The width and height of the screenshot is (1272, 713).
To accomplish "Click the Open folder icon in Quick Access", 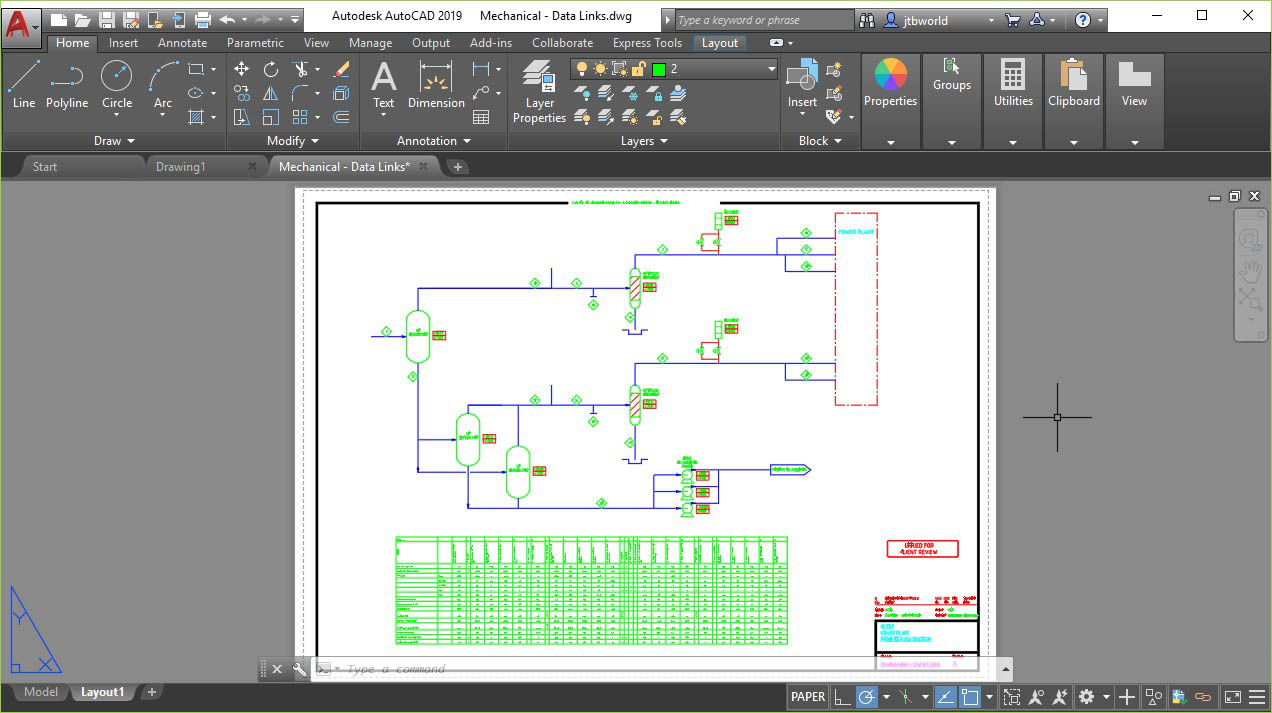I will click(x=82, y=19).
